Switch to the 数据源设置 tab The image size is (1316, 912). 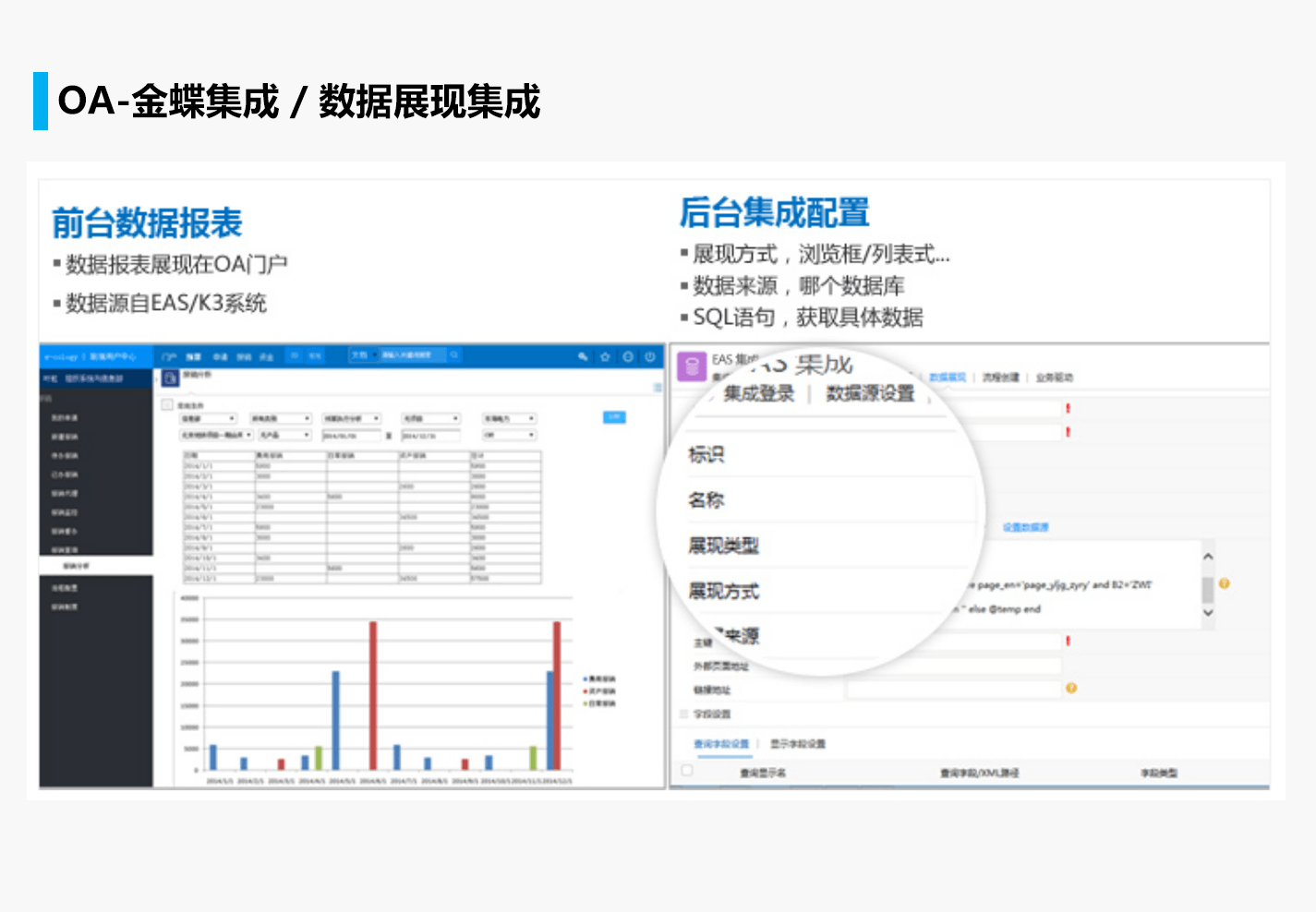tap(869, 394)
